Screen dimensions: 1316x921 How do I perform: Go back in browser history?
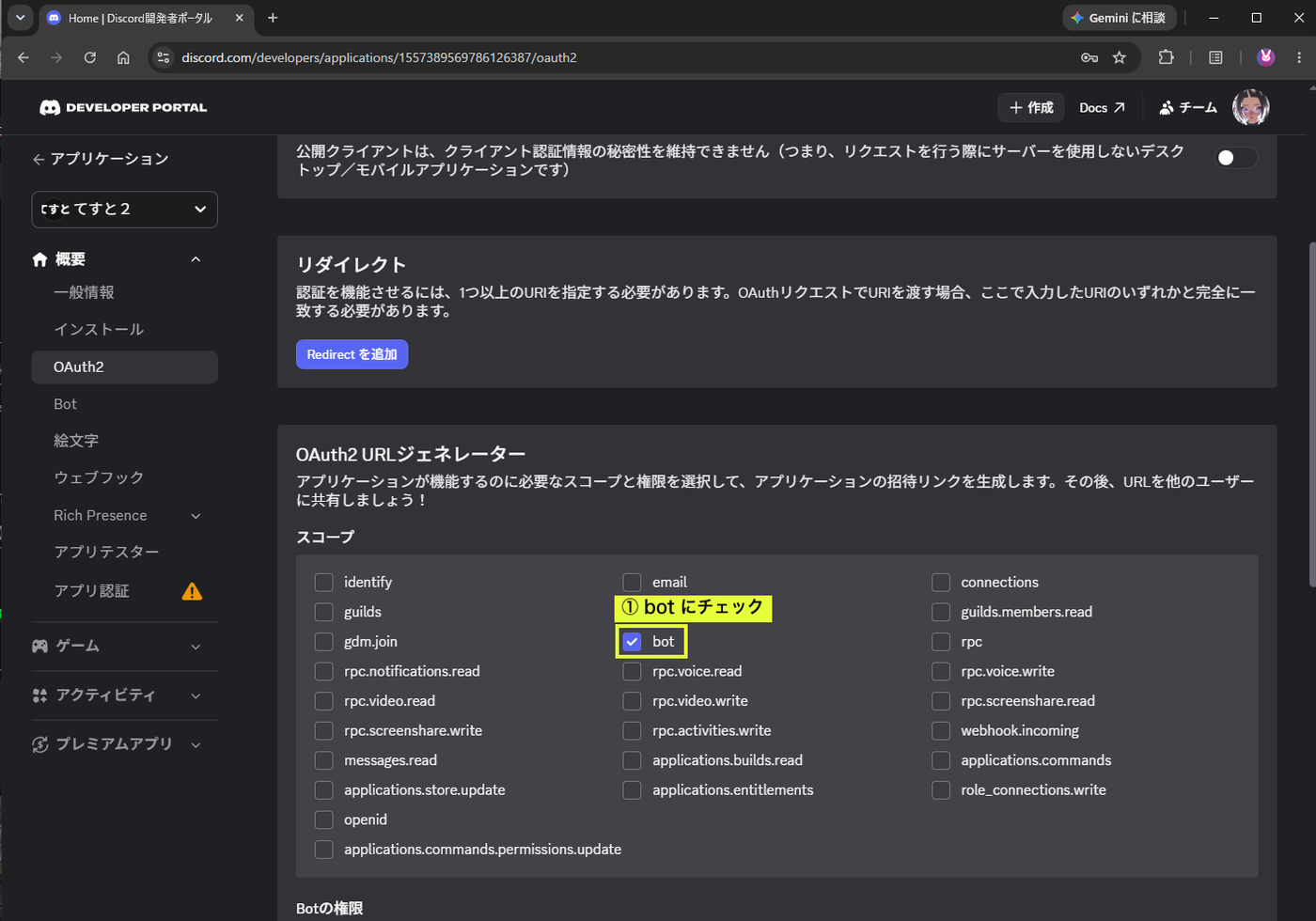(x=23, y=57)
